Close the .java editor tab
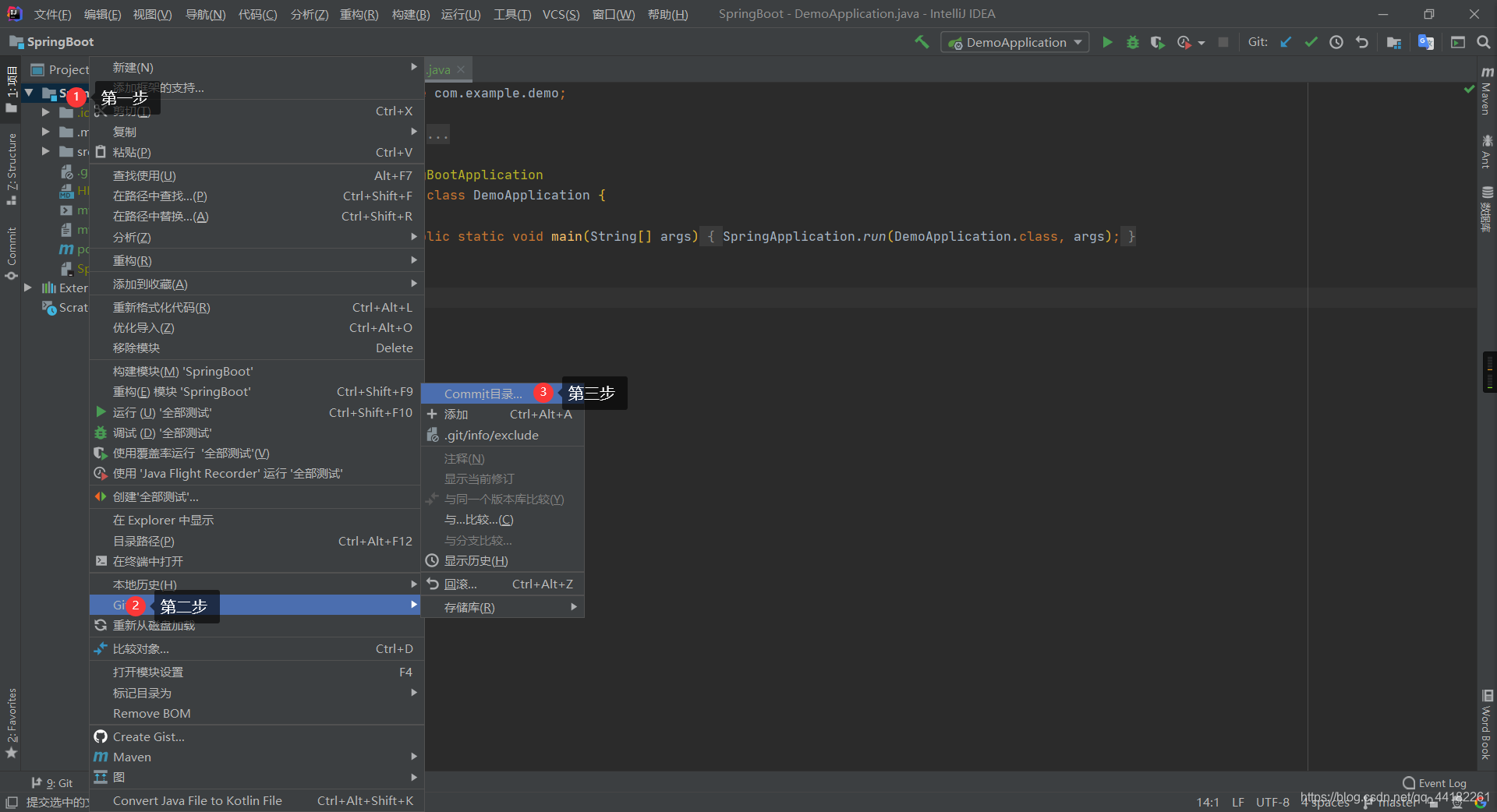Image resolution: width=1497 pixels, height=812 pixels. click(461, 69)
